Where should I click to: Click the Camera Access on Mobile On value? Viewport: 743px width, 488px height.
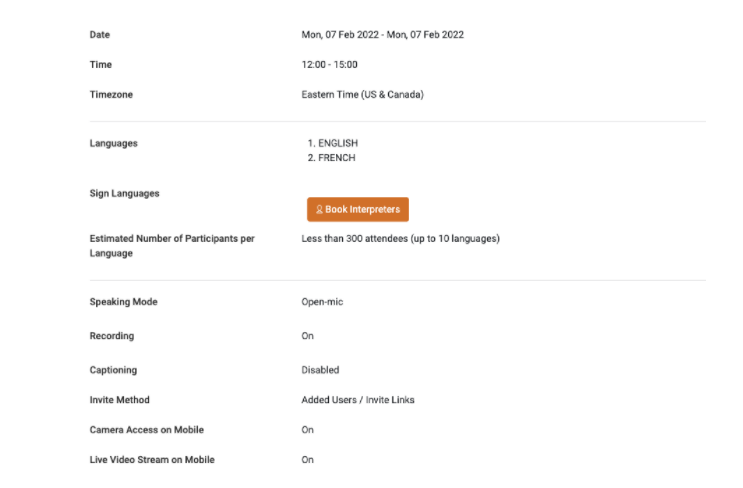[x=308, y=430]
